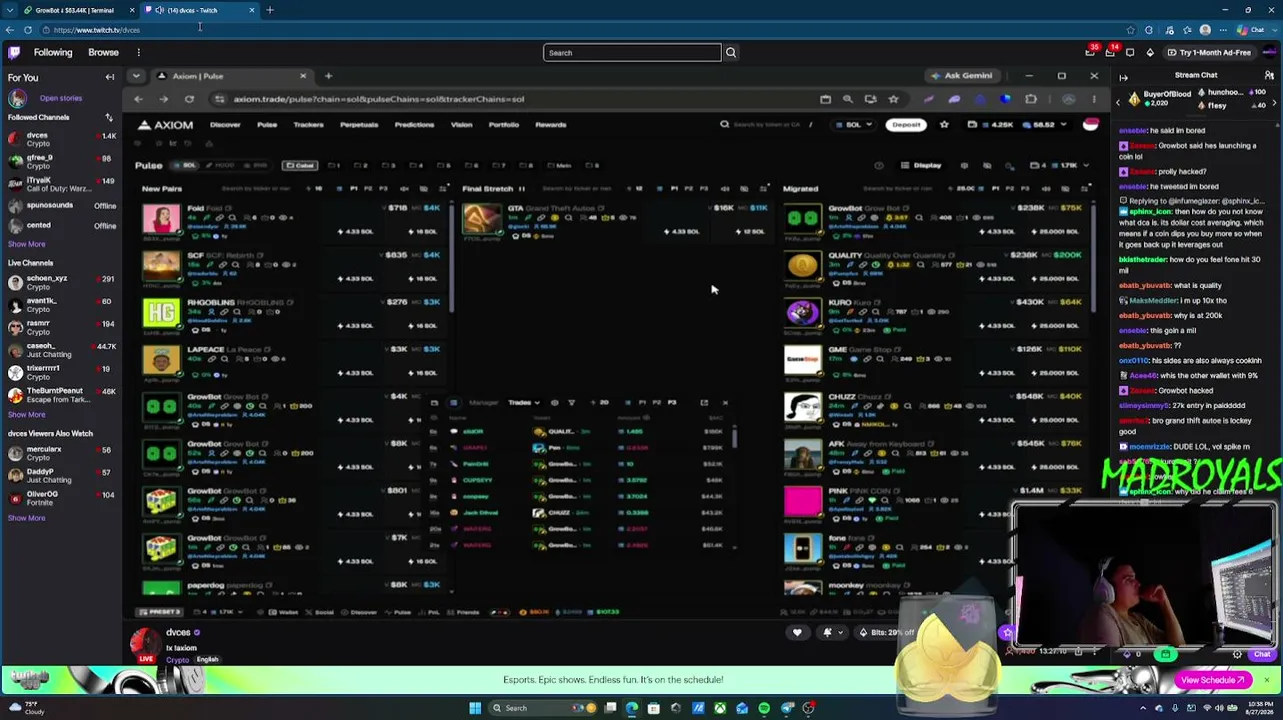
Task: Expand Show More under Followed Channels
Action: coord(27,244)
